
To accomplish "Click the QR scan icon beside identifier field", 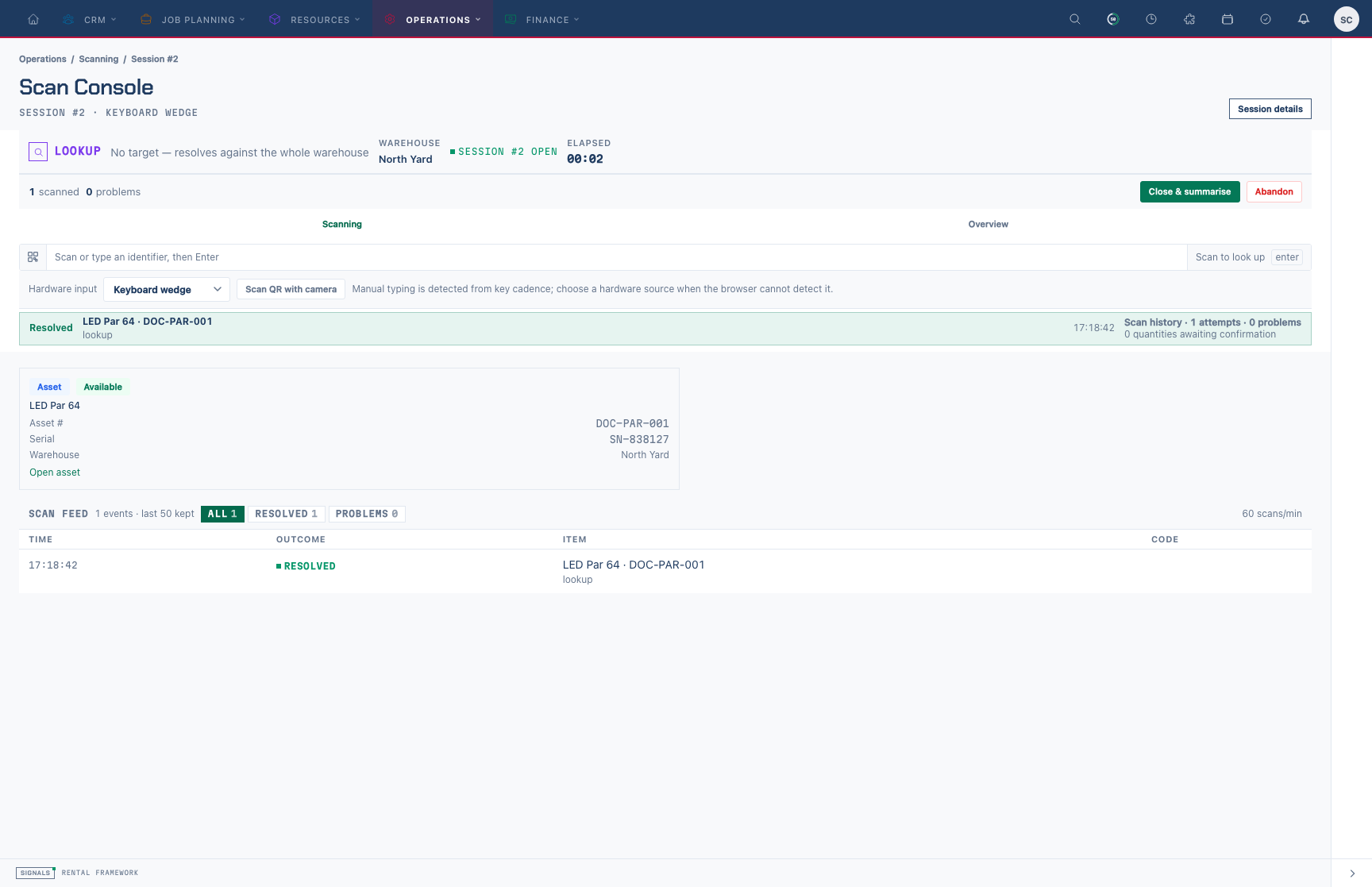I will (x=33, y=257).
